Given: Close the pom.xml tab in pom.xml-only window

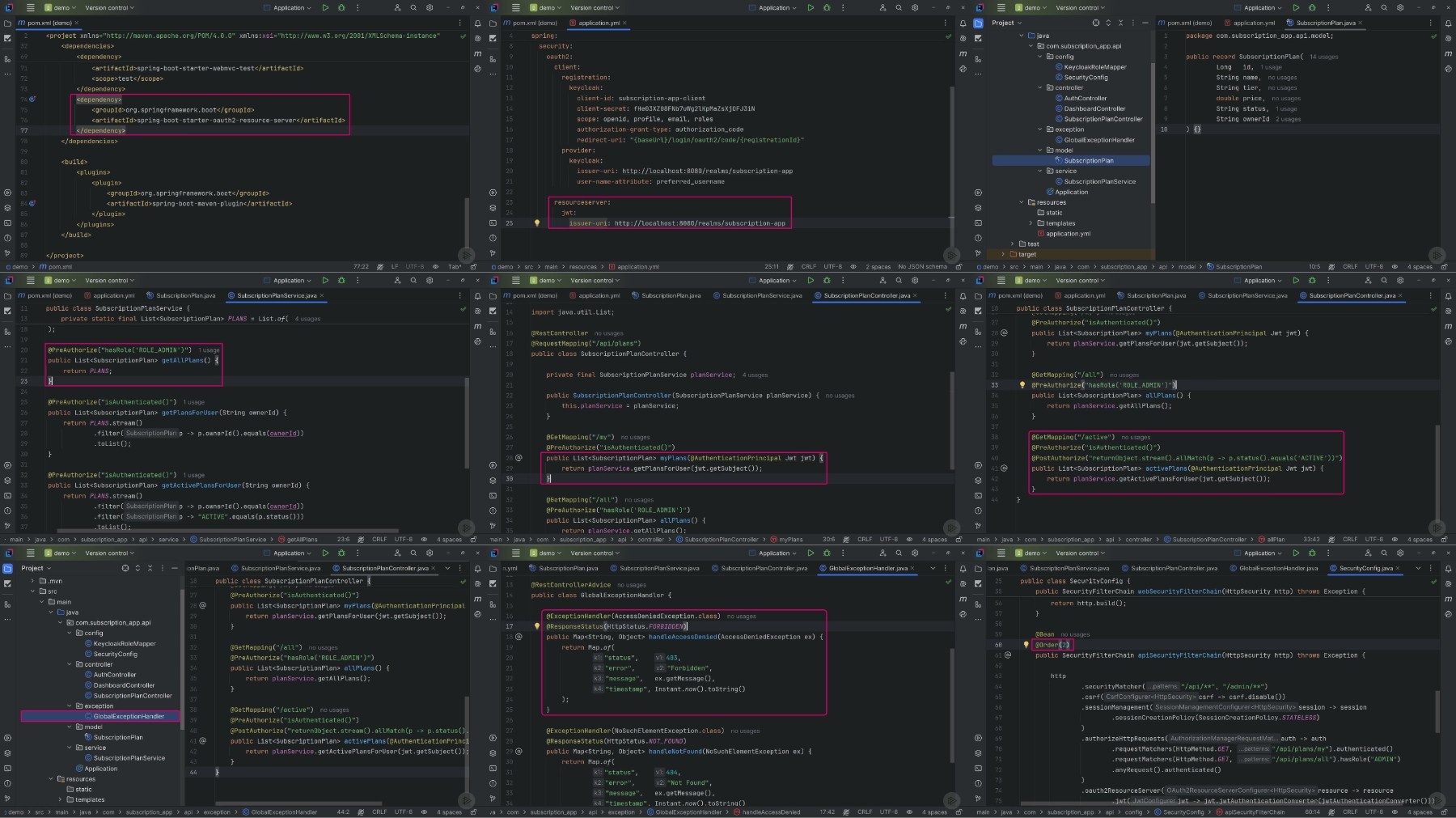Looking at the screenshot, I should (x=78, y=23).
